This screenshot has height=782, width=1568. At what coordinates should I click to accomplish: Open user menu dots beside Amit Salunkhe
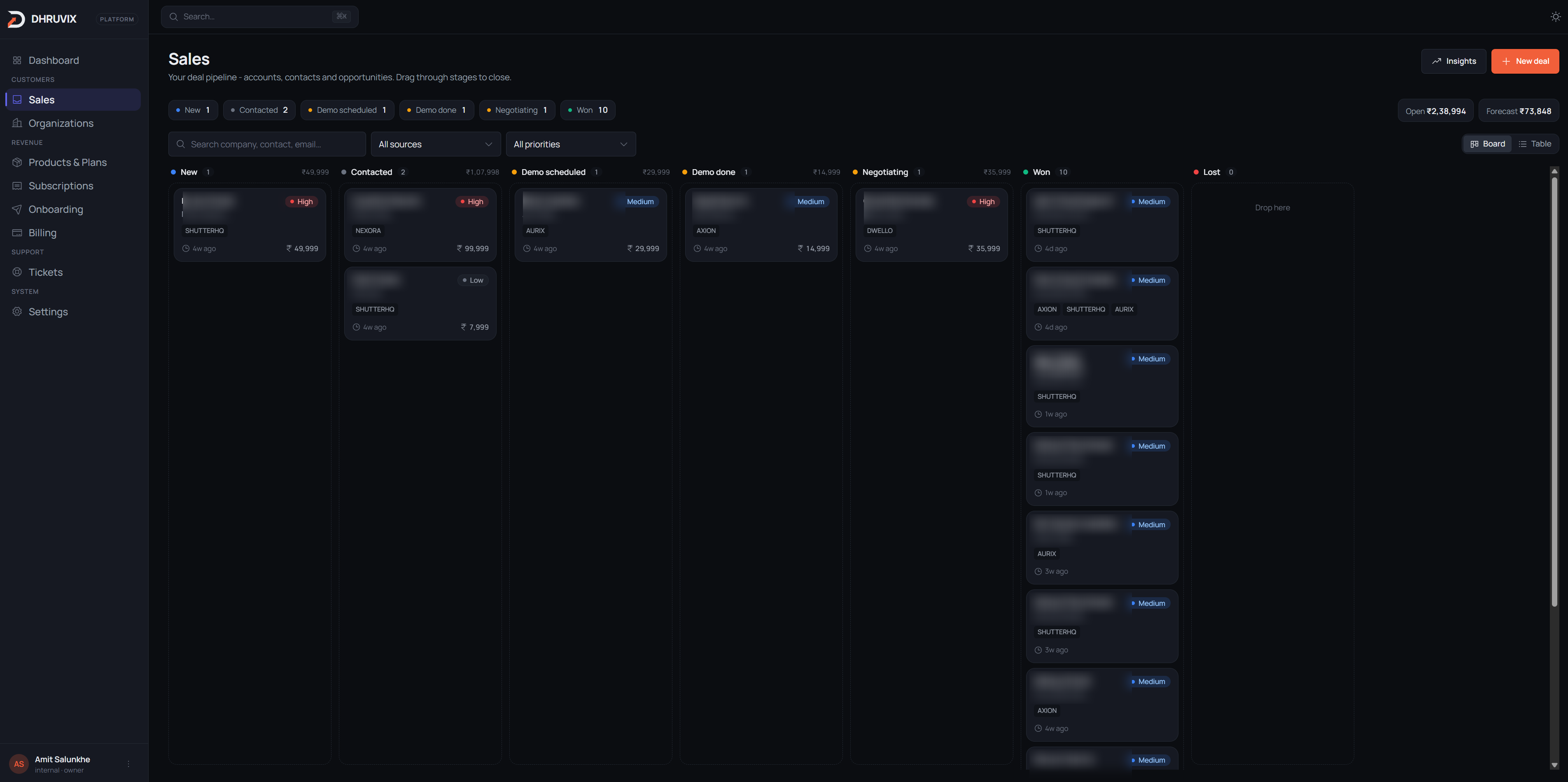pyautogui.click(x=128, y=764)
